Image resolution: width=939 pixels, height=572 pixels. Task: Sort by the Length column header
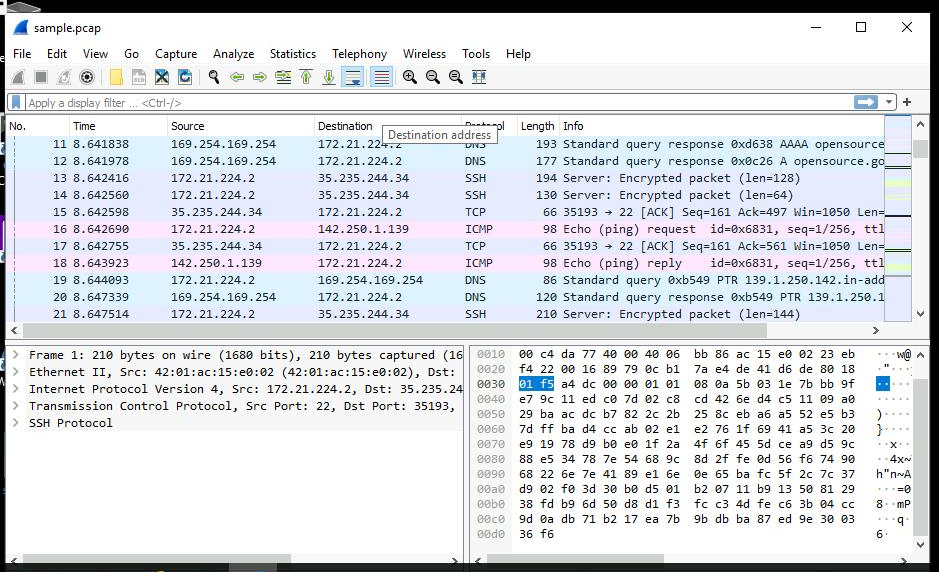click(x=538, y=126)
